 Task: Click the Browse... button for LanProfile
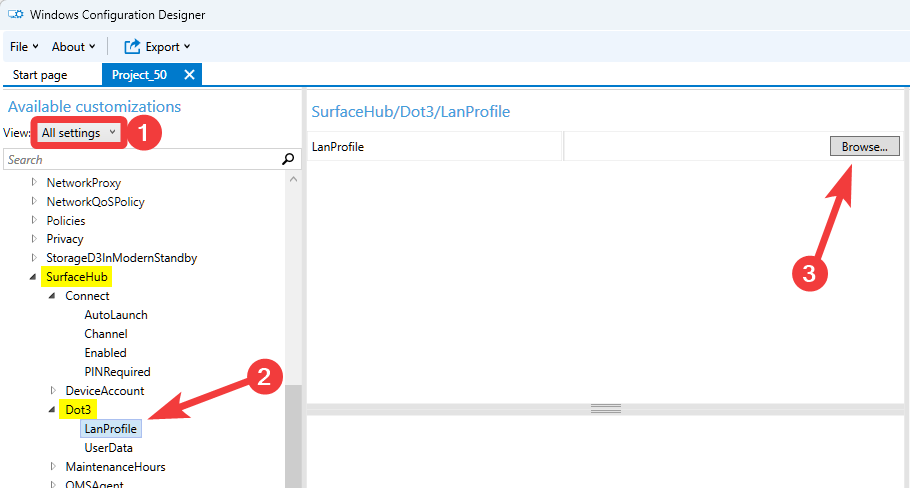[x=864, y=147]
